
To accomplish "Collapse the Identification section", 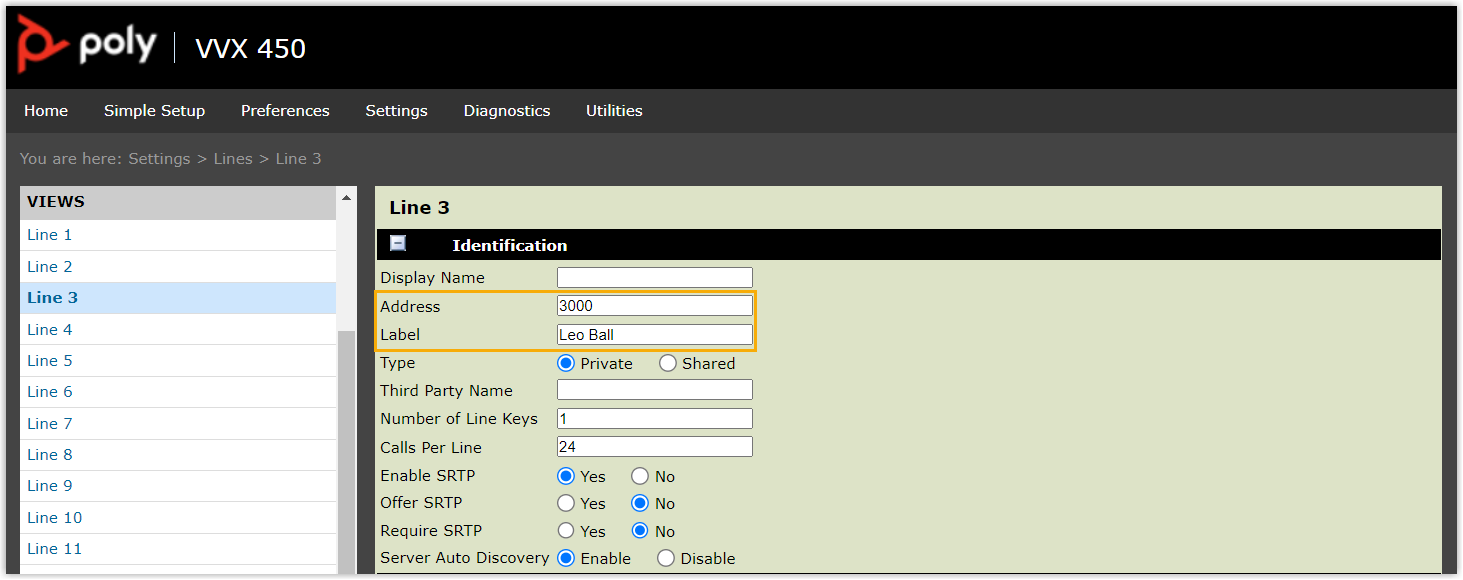I will coord(398,243).
